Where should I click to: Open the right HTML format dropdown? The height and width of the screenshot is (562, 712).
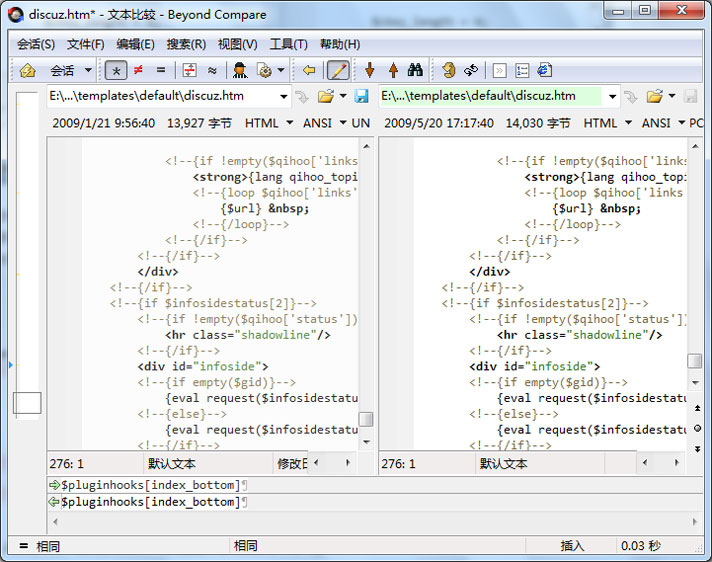[x=608, y=123]
